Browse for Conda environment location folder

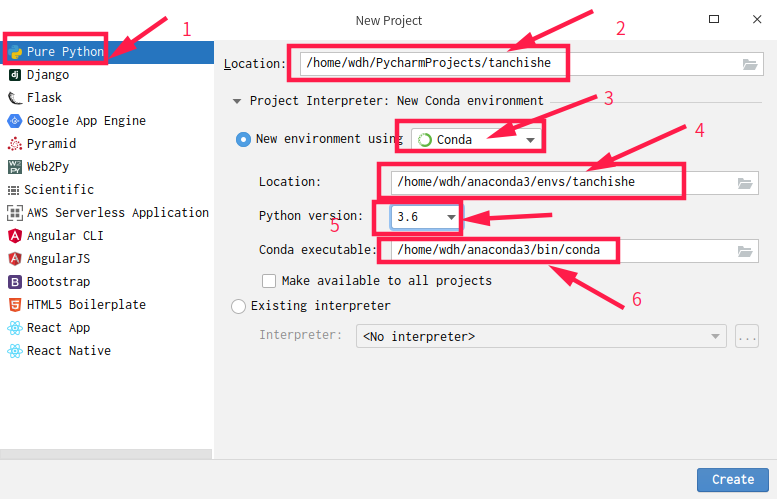745,183
